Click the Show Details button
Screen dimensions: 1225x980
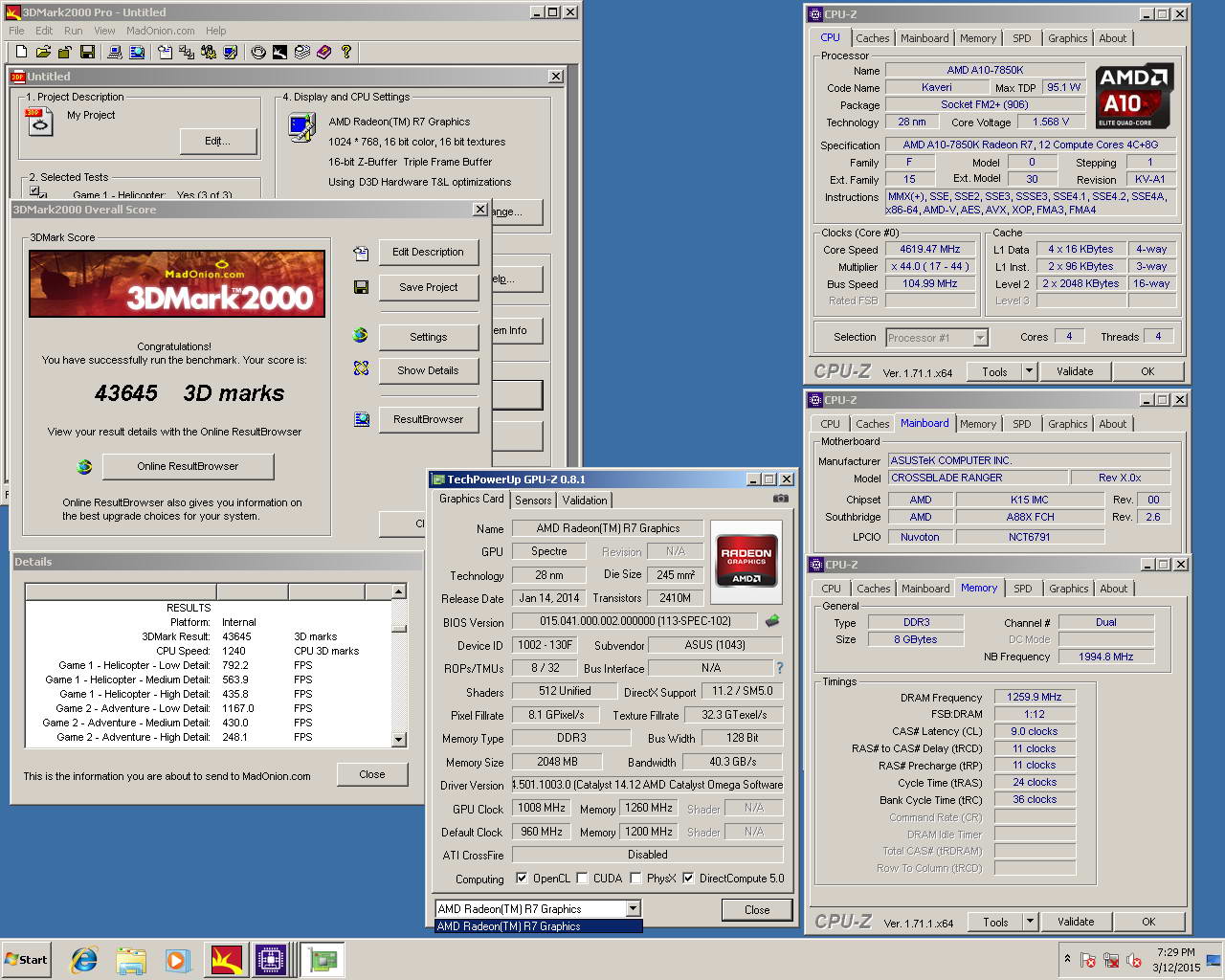pyautogui.click(x=428, y=370)
